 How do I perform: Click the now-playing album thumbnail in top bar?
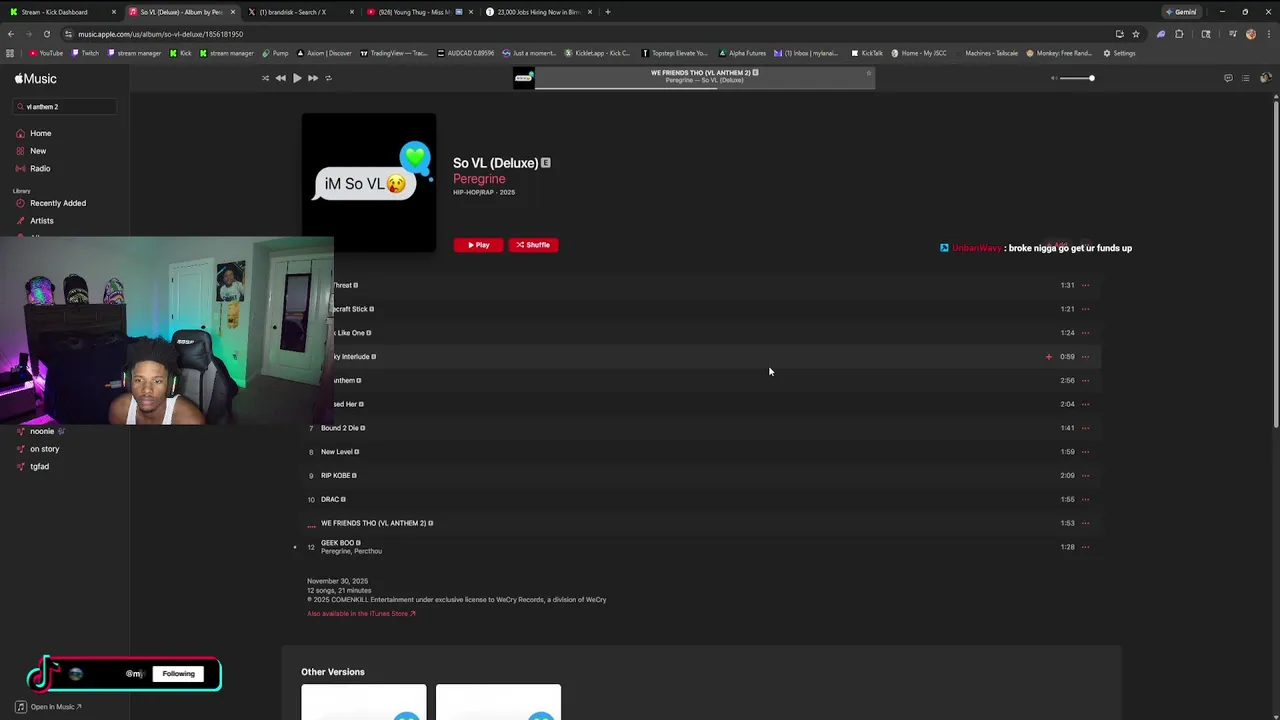(x=524, y=78)
